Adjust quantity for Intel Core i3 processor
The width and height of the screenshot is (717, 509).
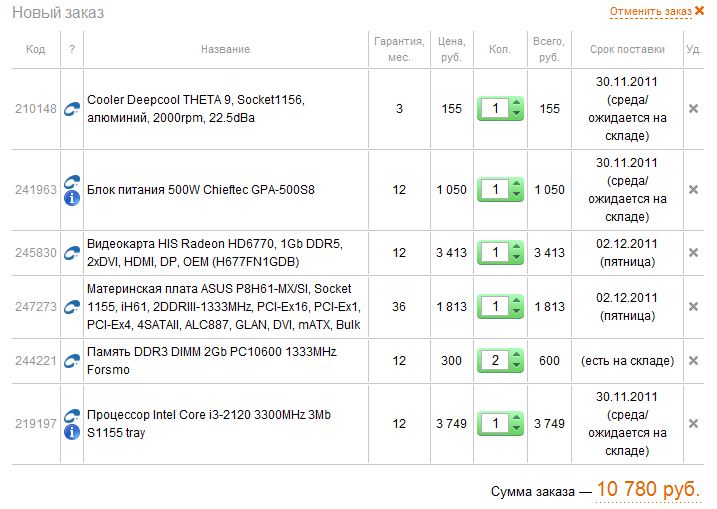coord(501,424)
